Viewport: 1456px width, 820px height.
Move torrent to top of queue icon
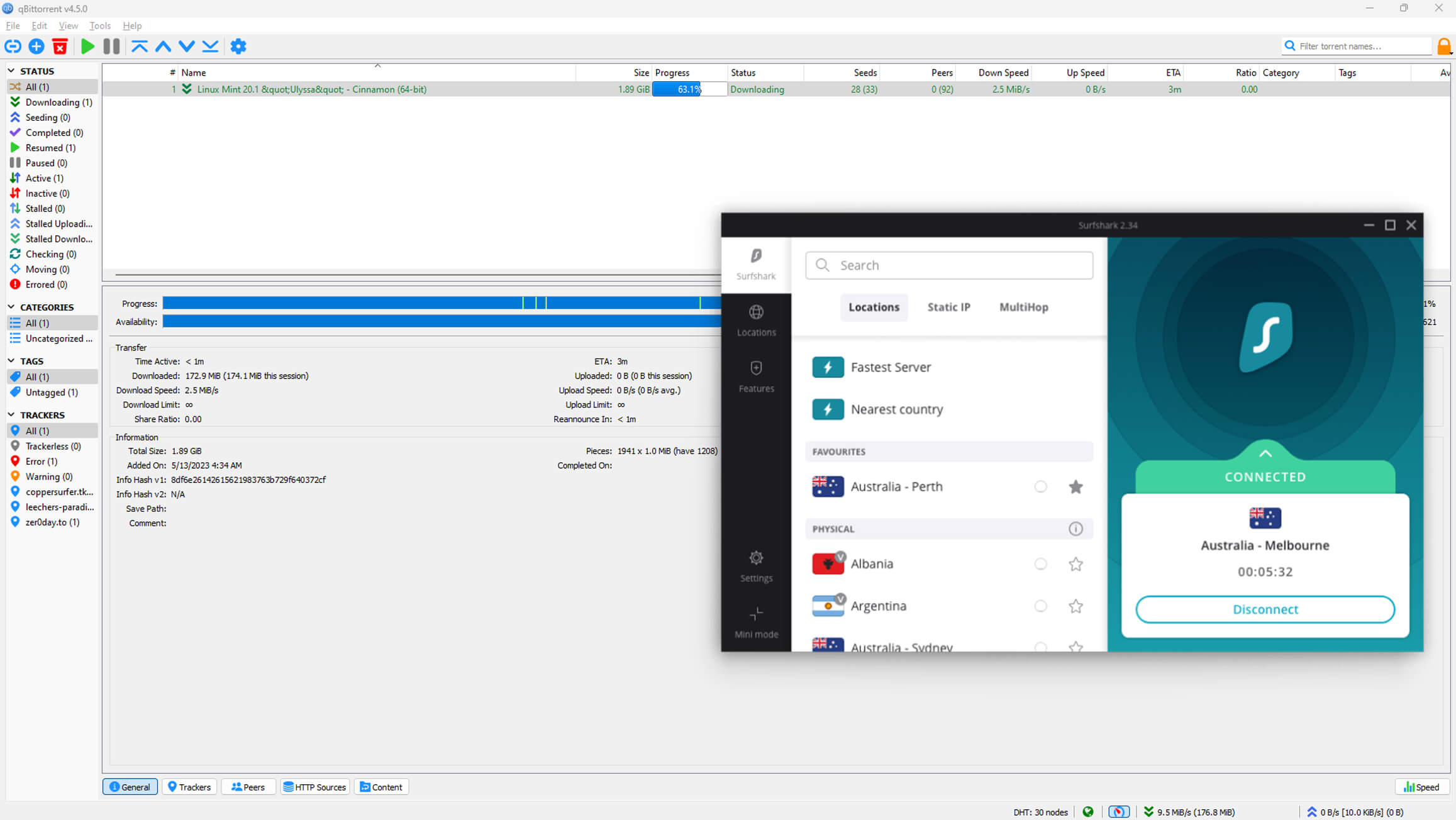(x=140, y=46)
